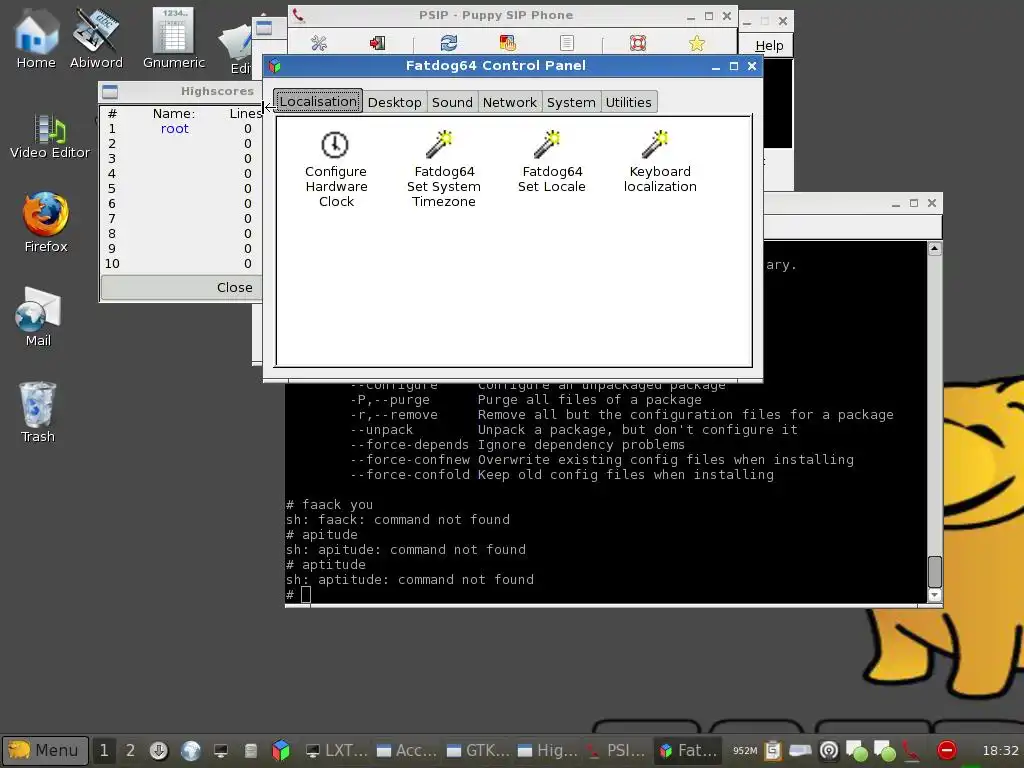The width and height of the screenshot is (1024, 768).
Task: Click the monitor icon in taskbar launcher
Action: coord(221,751)
